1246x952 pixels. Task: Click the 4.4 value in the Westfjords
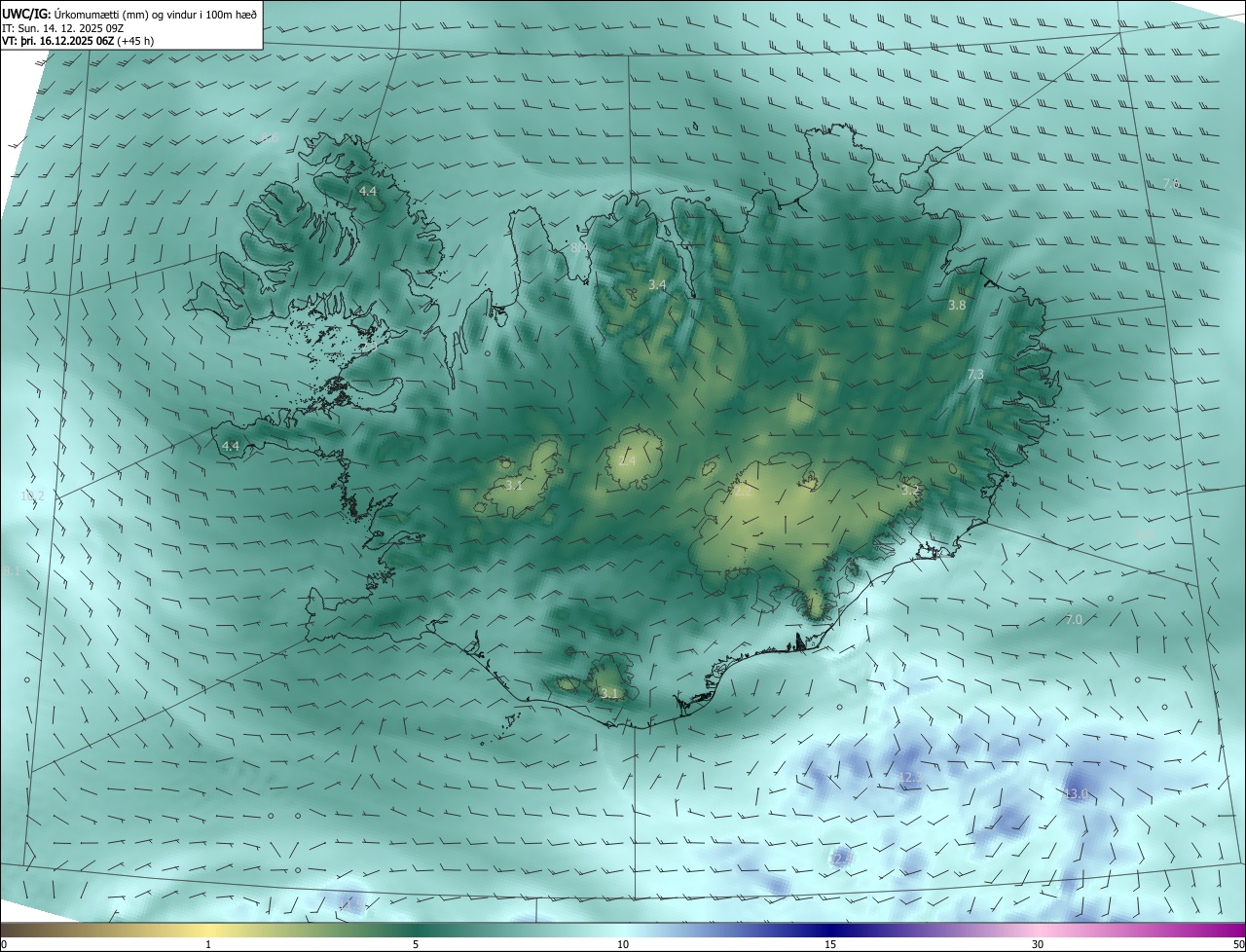point(368,192)
